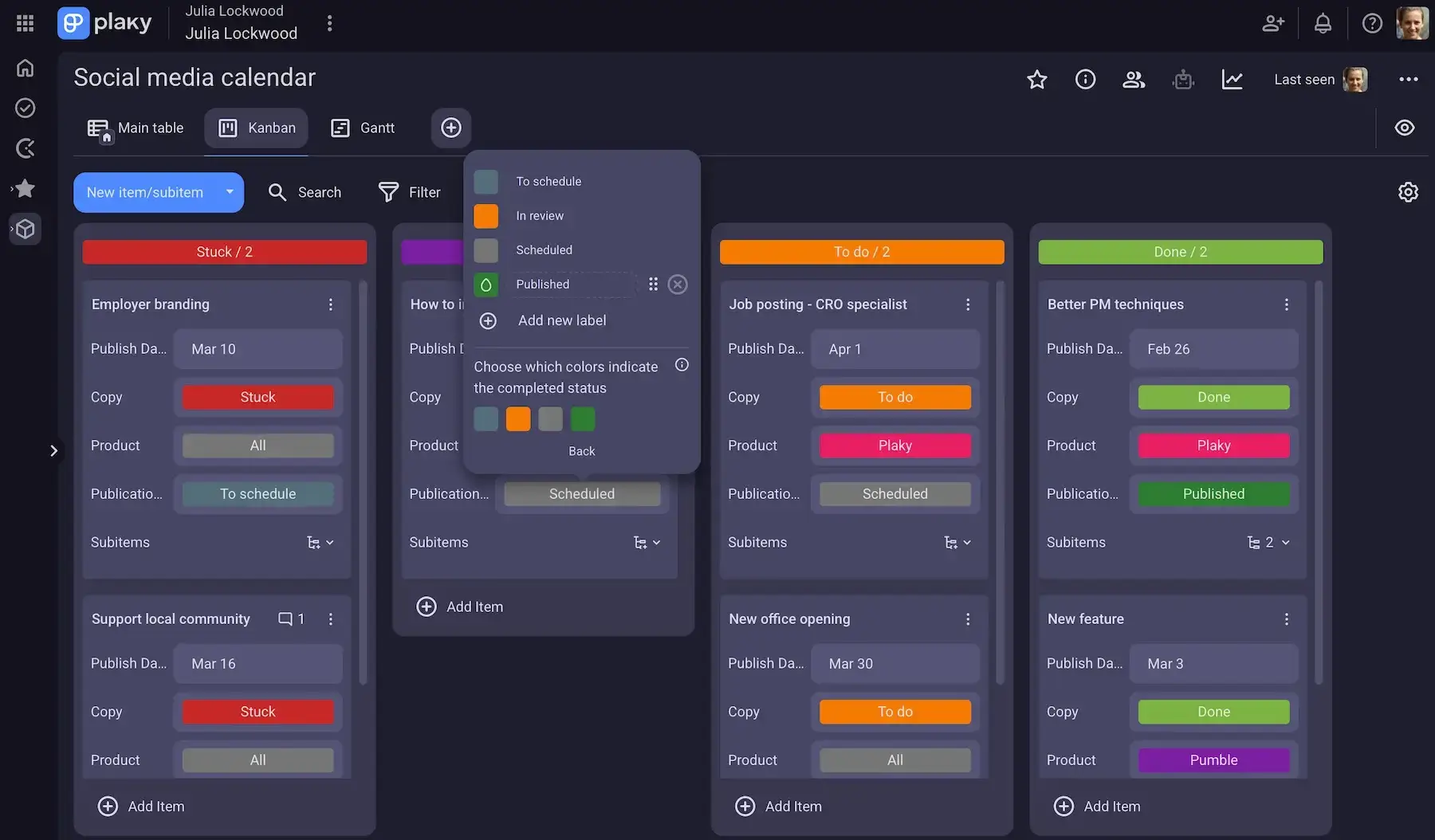Select the Spaces cube icon in sidebar
The image size is (1435, 840).
point(25,229)
